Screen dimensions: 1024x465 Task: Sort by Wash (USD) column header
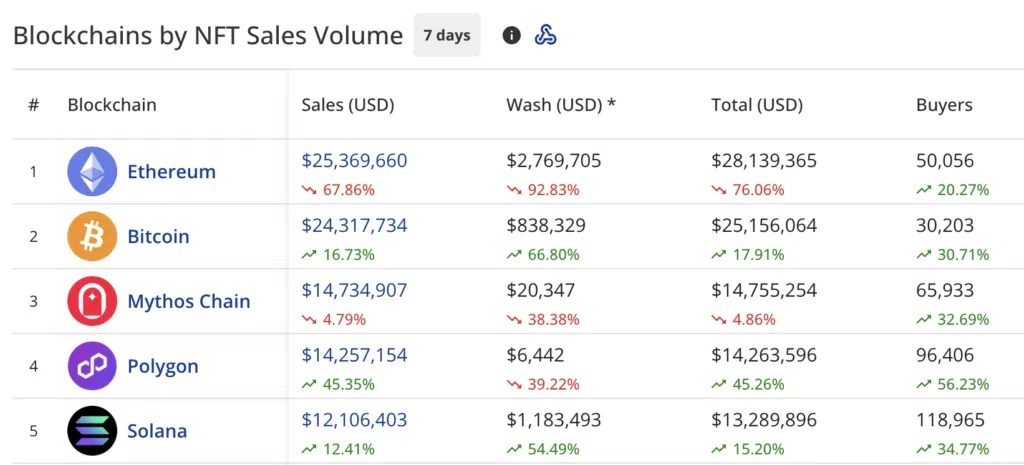560,105
